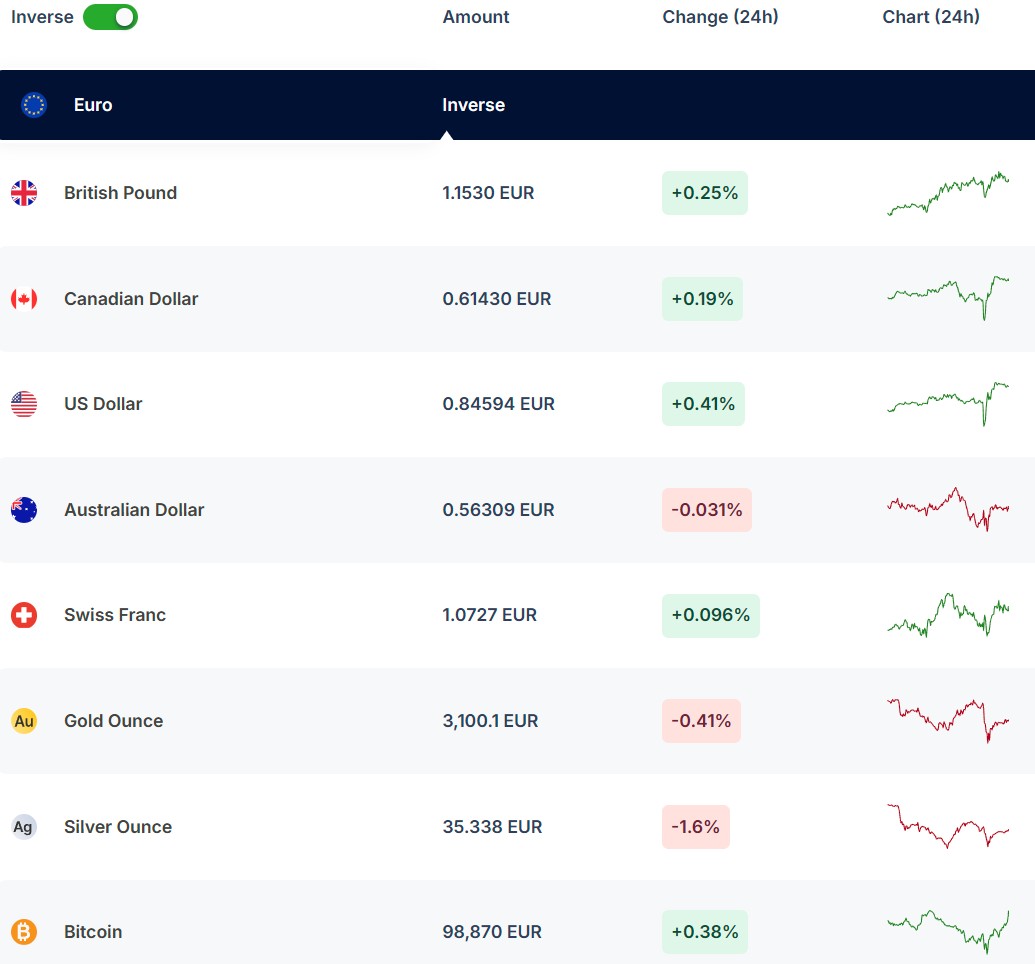This screenshot has width=1035, height=964.
Task: Click the Gold Ounce Au icon
Action: point(24,721)
